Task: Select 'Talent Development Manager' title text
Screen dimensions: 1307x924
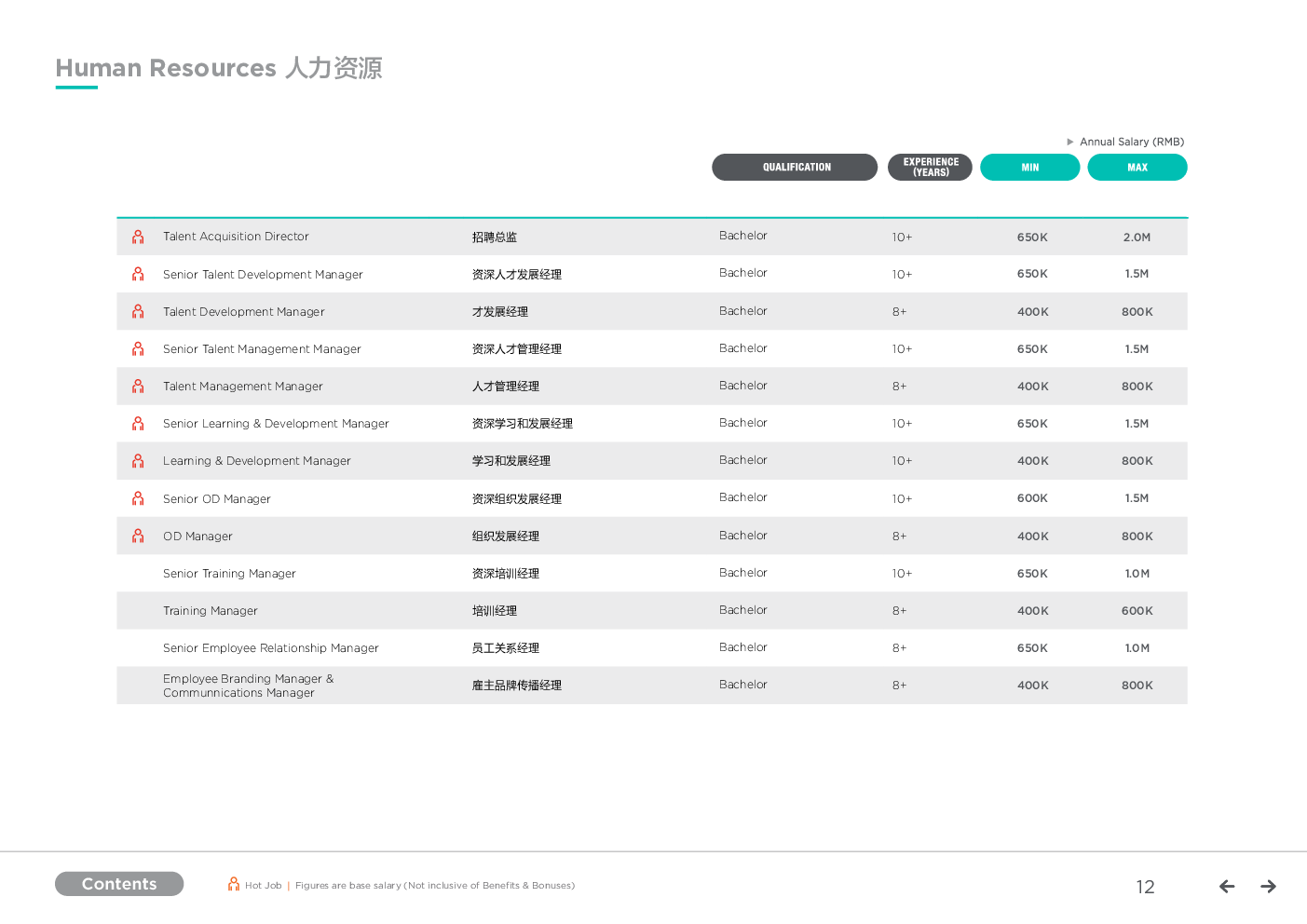Action: tap(244, 312)
